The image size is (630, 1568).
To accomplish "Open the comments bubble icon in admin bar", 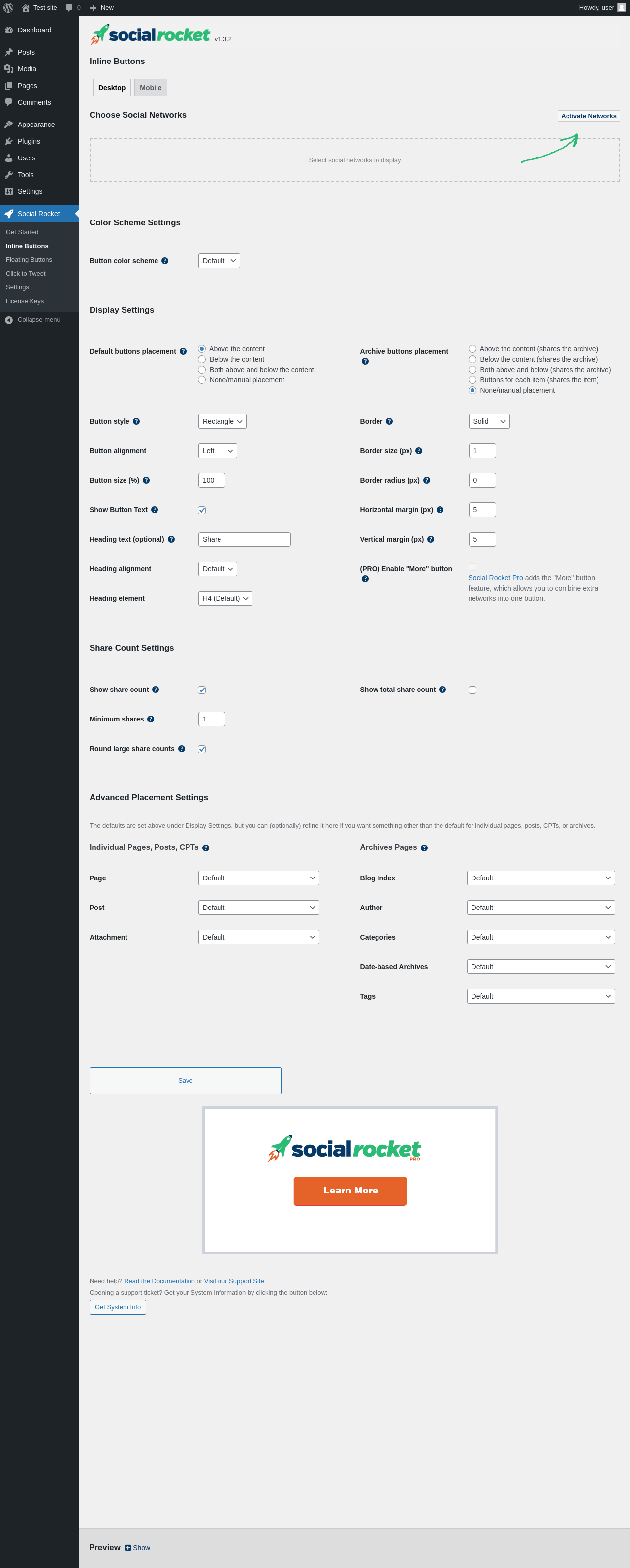I will pos(69,8).
